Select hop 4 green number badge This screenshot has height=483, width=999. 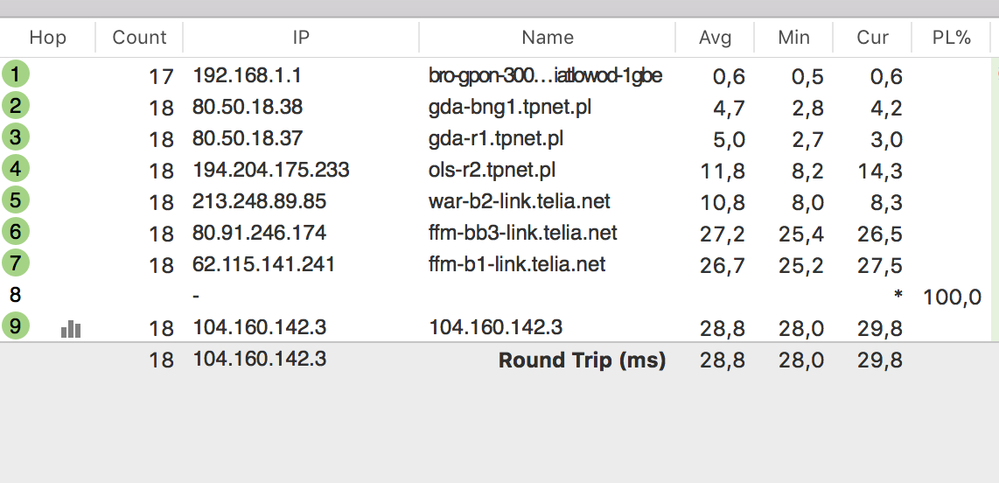tap(16, 169)
